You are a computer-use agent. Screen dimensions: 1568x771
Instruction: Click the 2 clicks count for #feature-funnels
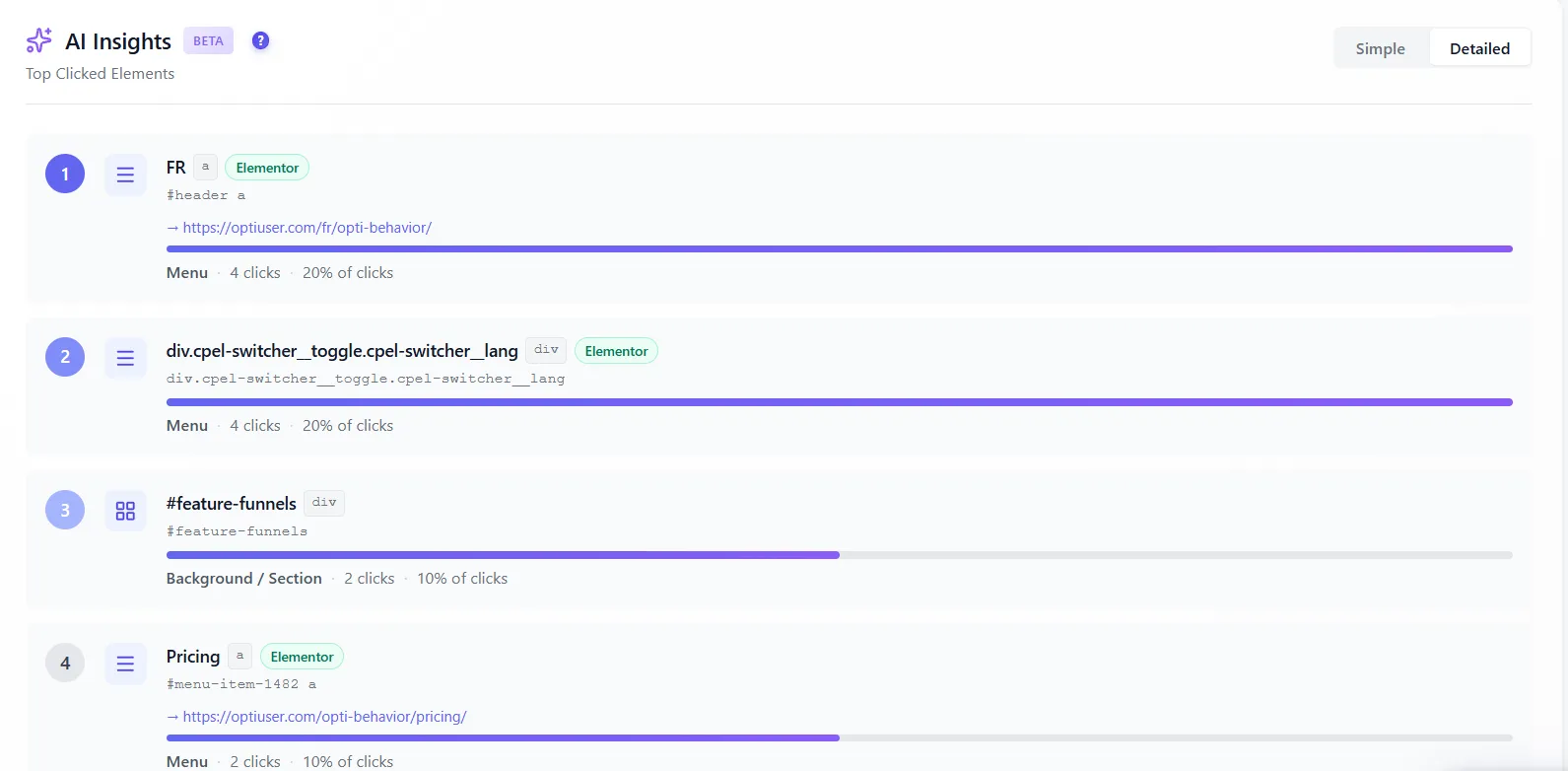coord(370,579)
